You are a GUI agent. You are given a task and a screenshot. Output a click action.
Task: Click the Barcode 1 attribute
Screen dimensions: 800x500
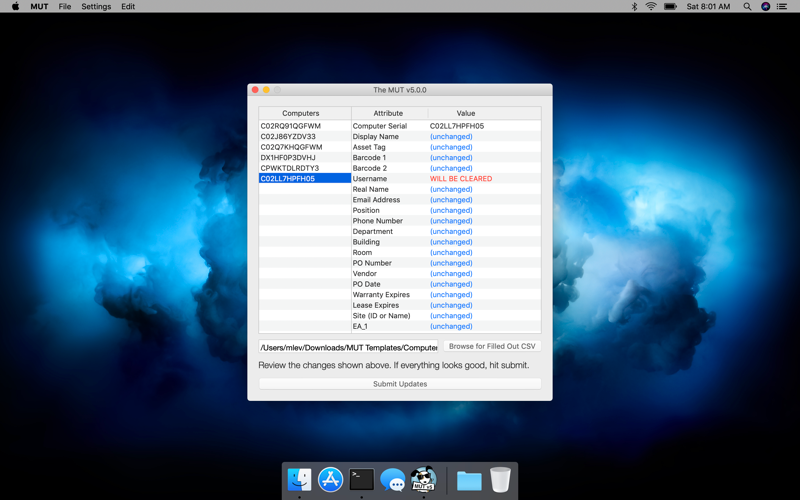[369, 157]
